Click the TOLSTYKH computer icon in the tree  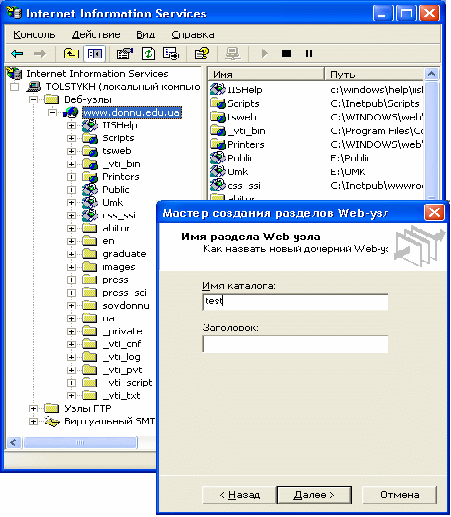(x=34, y=87)
